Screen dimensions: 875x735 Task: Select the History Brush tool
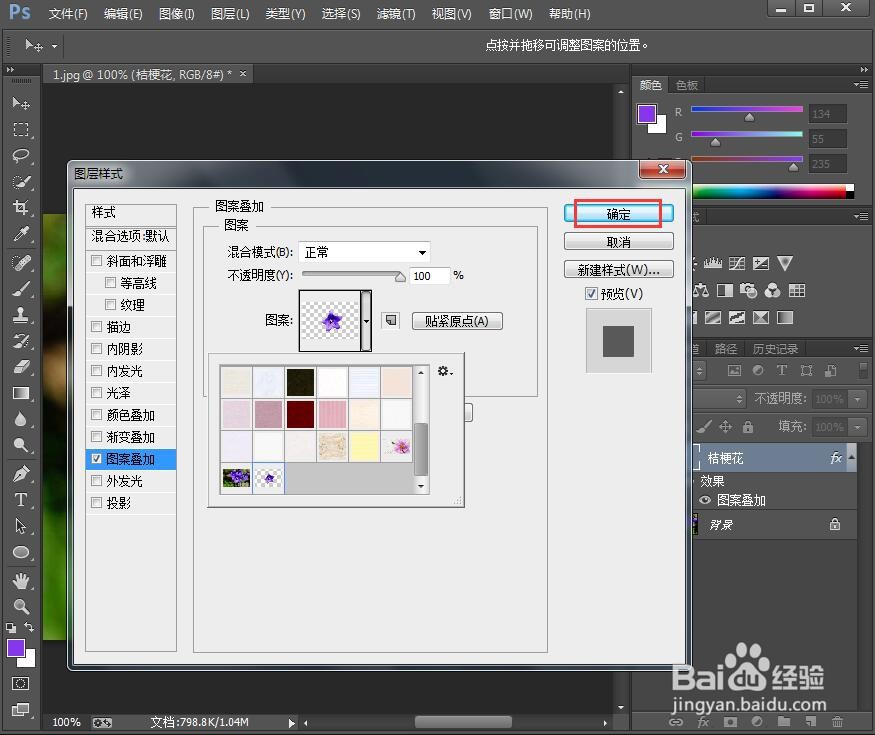click(x=21, y=340)
